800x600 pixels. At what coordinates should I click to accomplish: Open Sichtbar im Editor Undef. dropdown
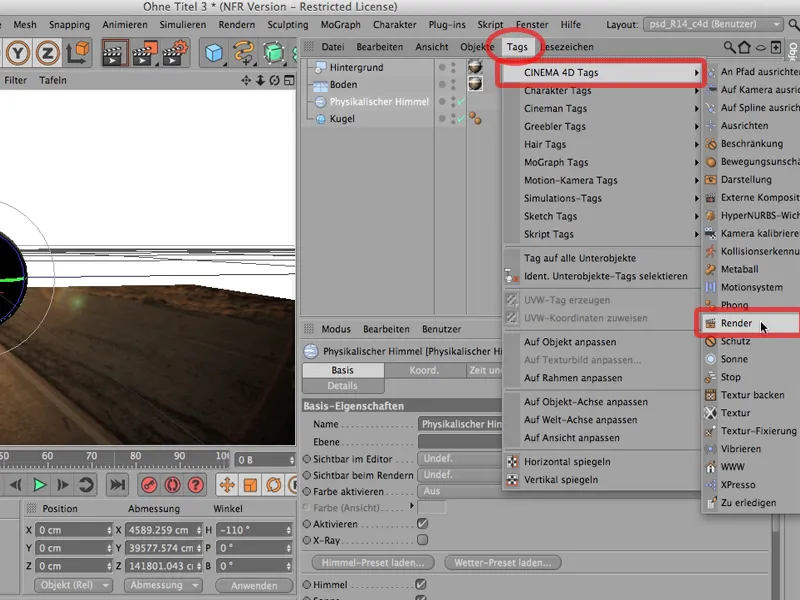(460, 459)
